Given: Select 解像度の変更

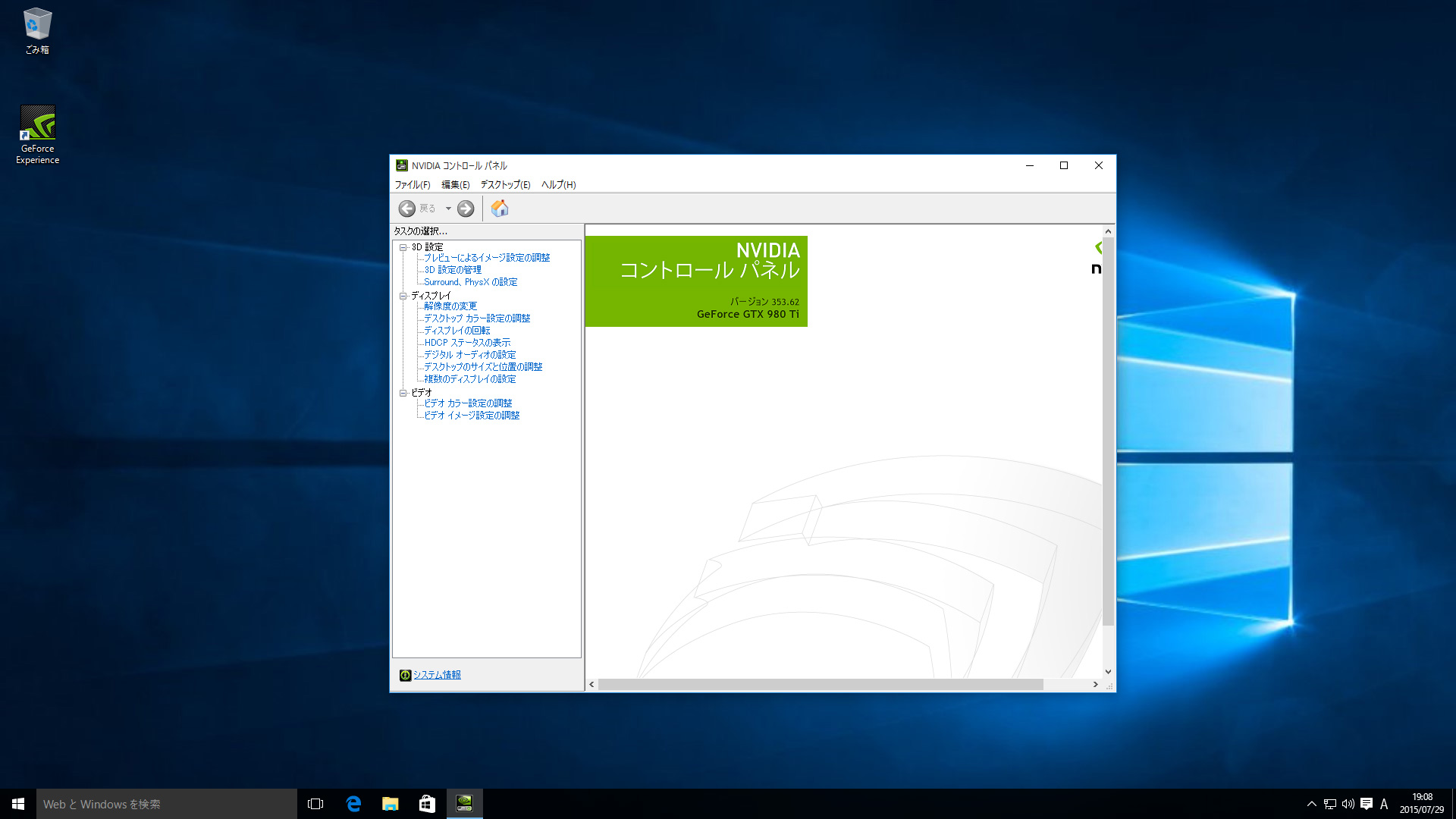Looking at the screenshot, I should click(x=450, y=306).
